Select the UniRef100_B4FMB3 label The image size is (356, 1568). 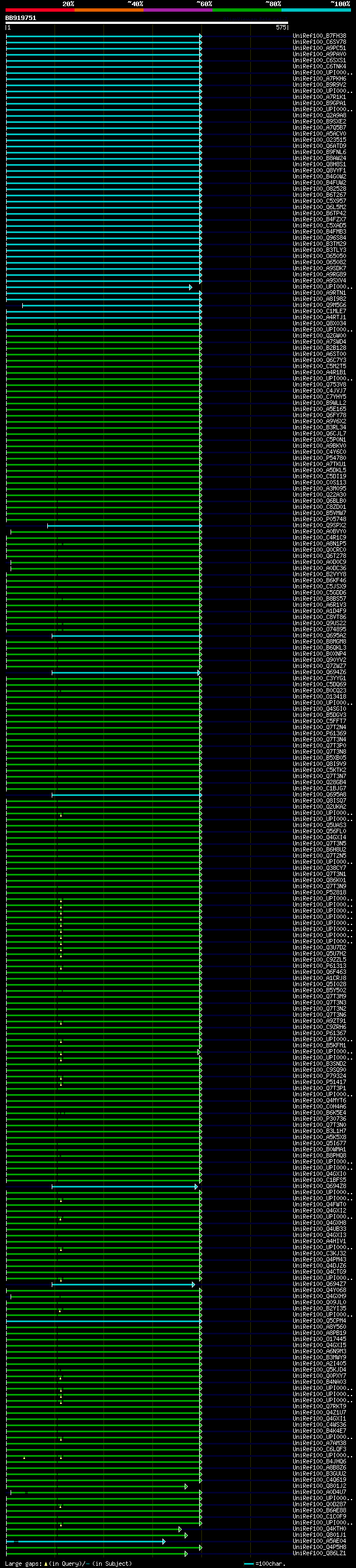coord(319,232)
